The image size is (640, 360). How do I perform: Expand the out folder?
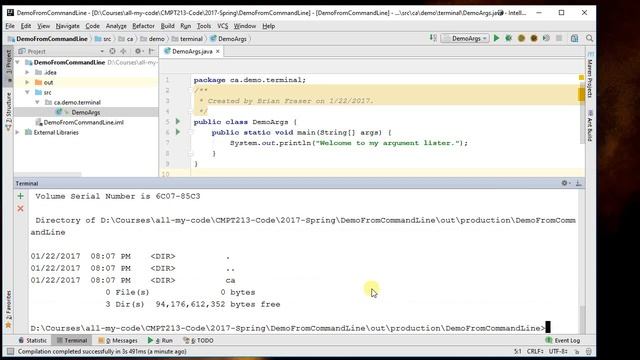click(27, 82)
